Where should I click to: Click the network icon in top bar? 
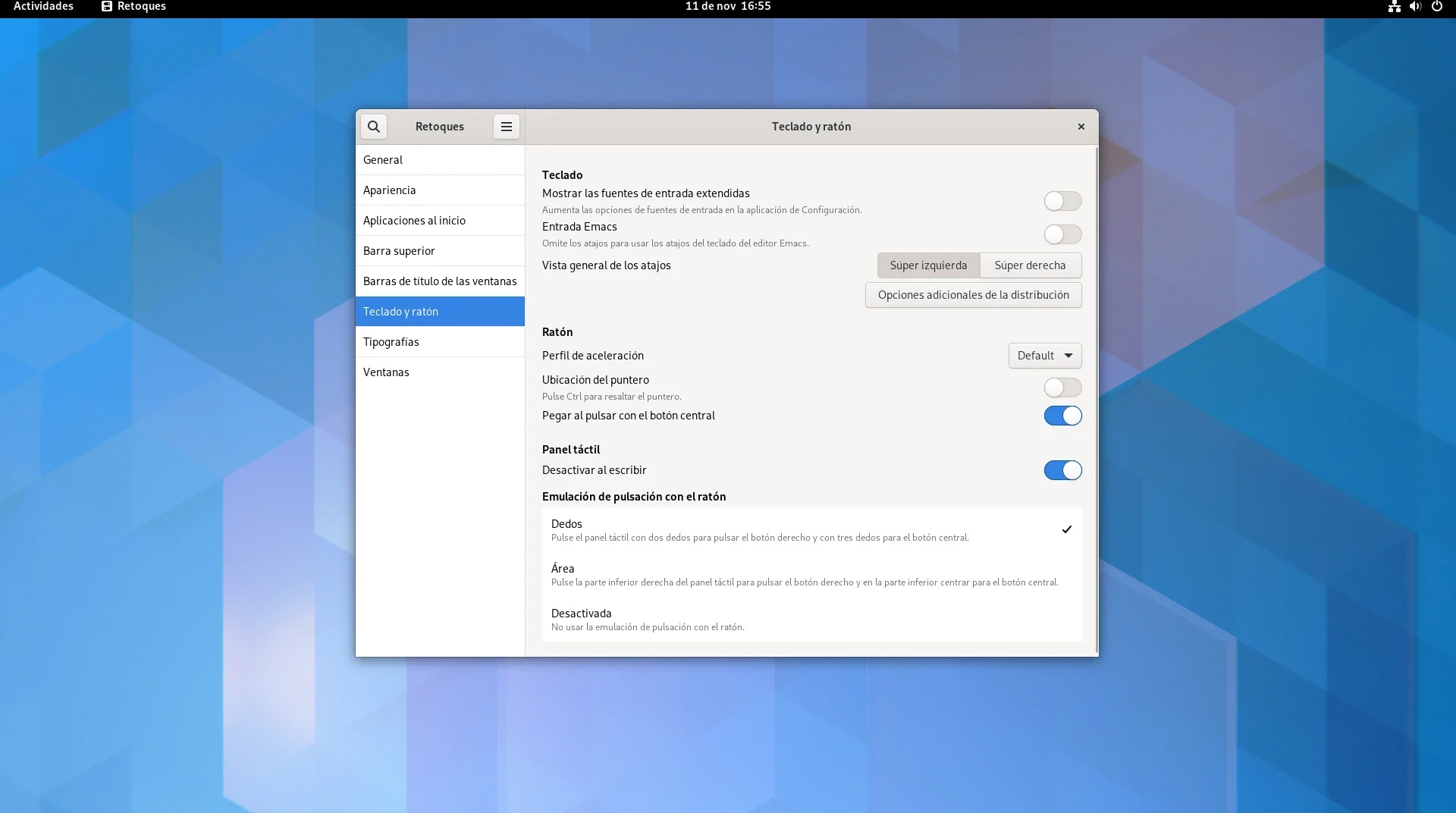pos(1394,7)
